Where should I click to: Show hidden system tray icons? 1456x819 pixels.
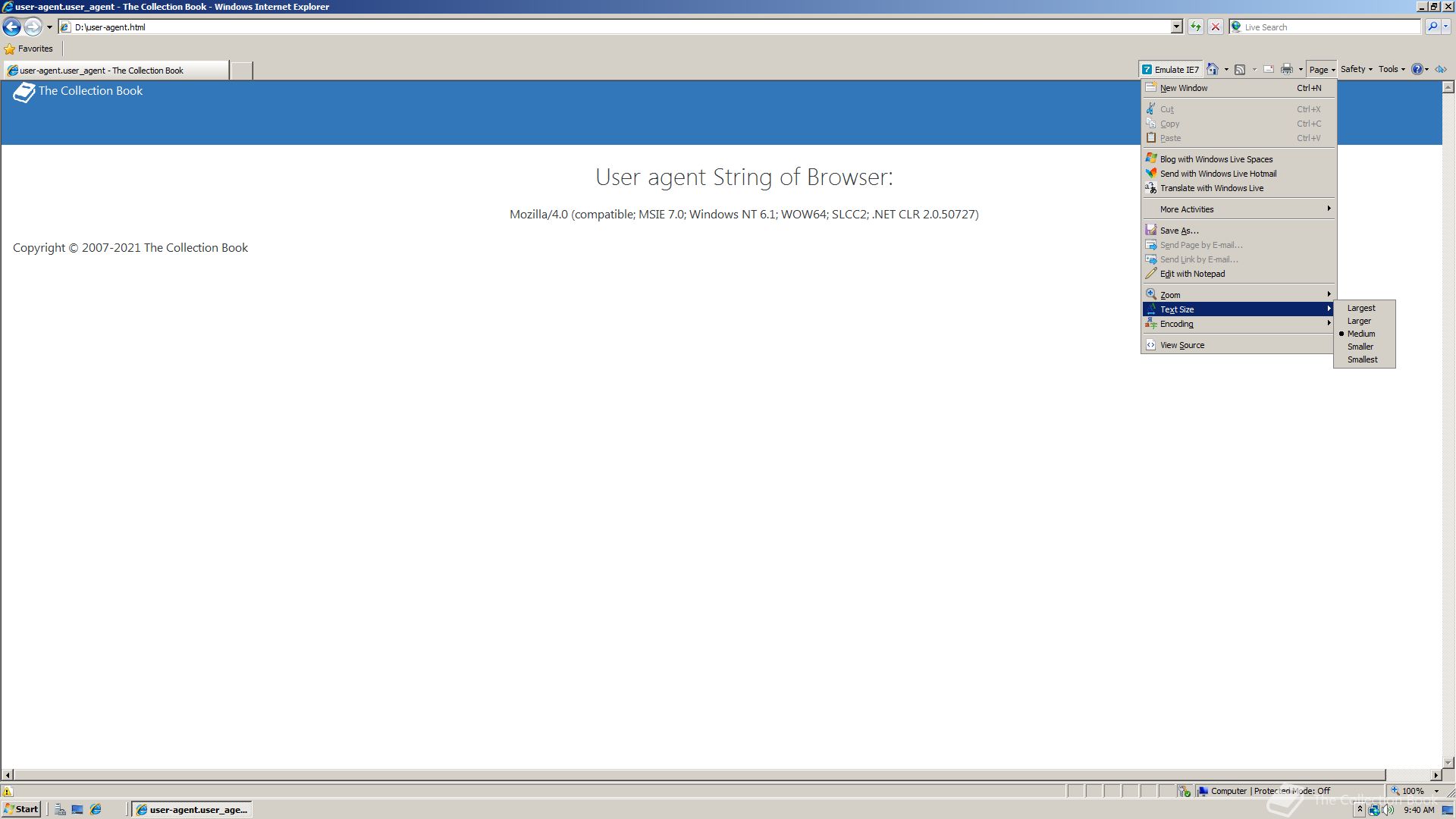coord(1360,810)
